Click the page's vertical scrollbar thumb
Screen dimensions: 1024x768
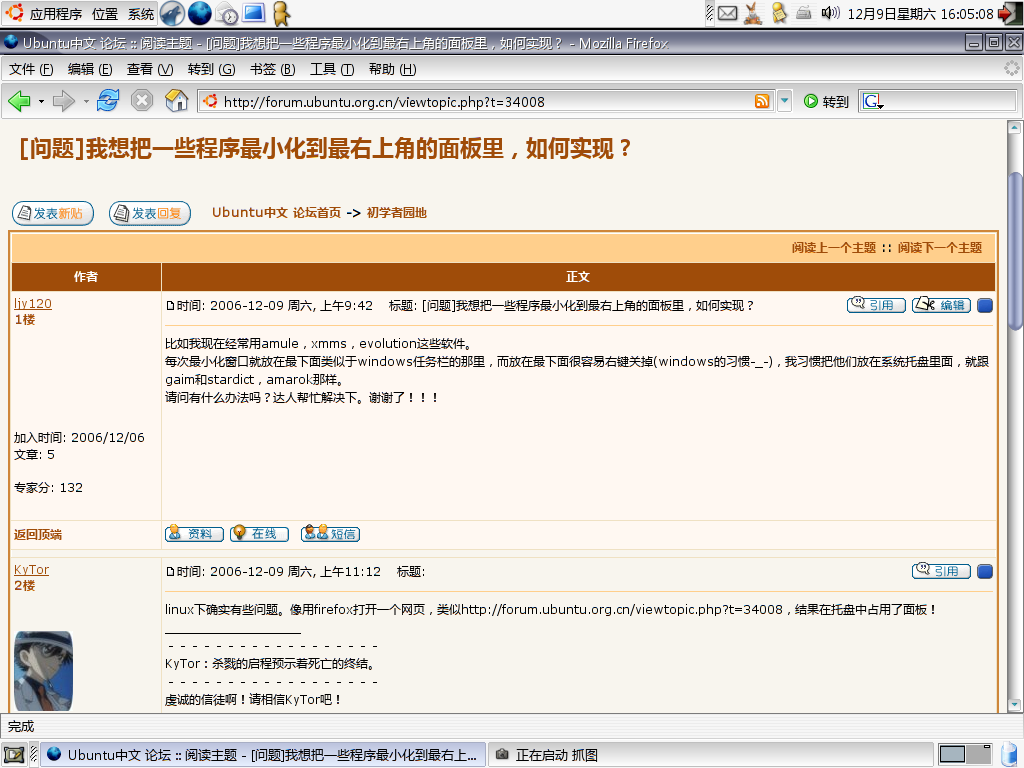click(x=1014, y=251)
